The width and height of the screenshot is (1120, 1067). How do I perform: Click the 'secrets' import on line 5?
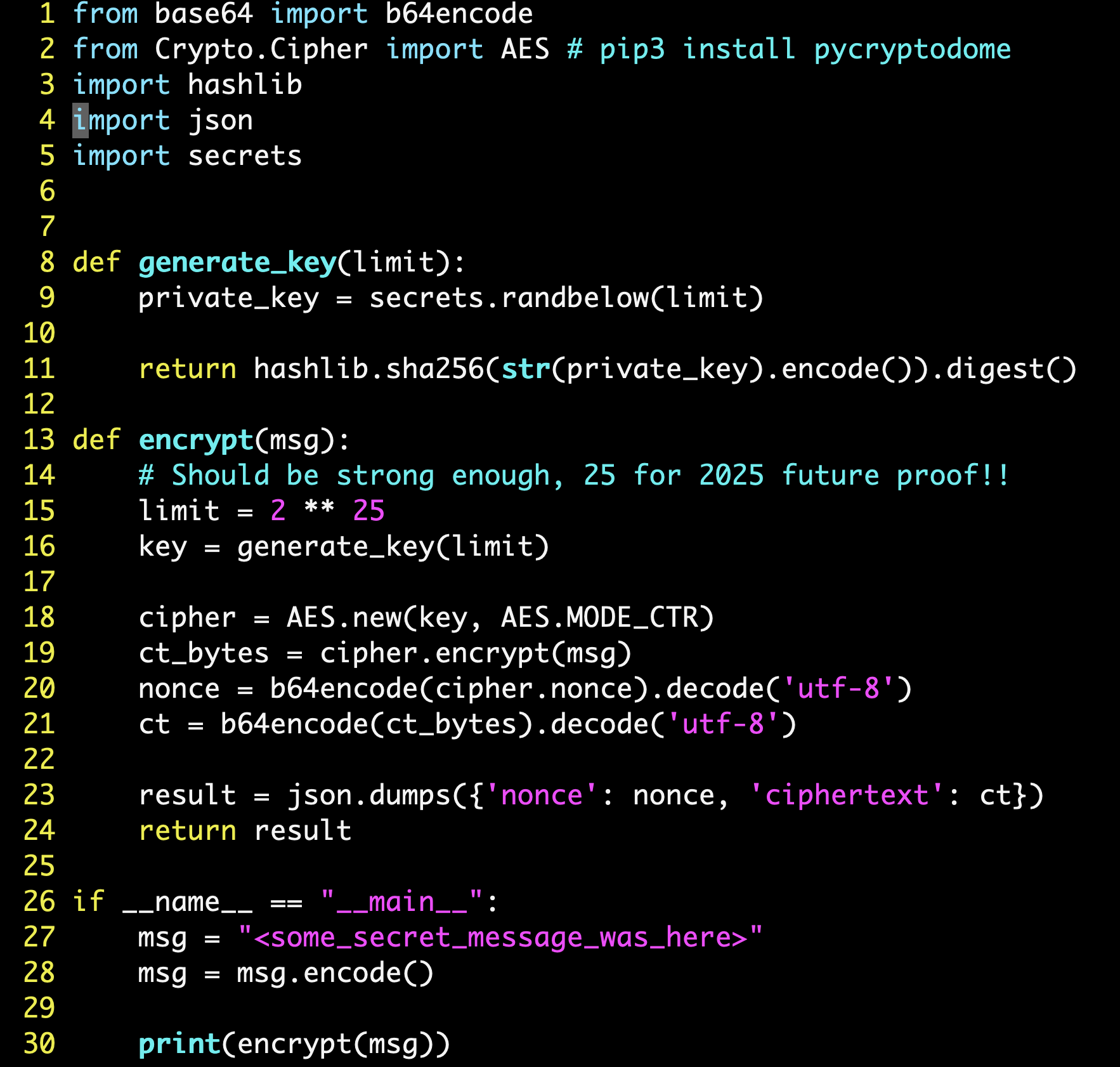pyautogui.click(x=245, y=156)
